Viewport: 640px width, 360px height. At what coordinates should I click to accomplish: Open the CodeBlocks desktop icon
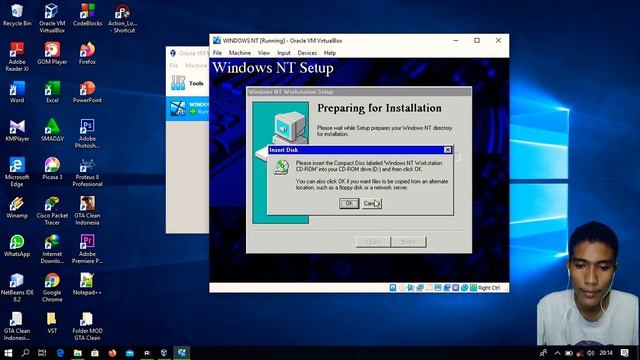[87, 16]
